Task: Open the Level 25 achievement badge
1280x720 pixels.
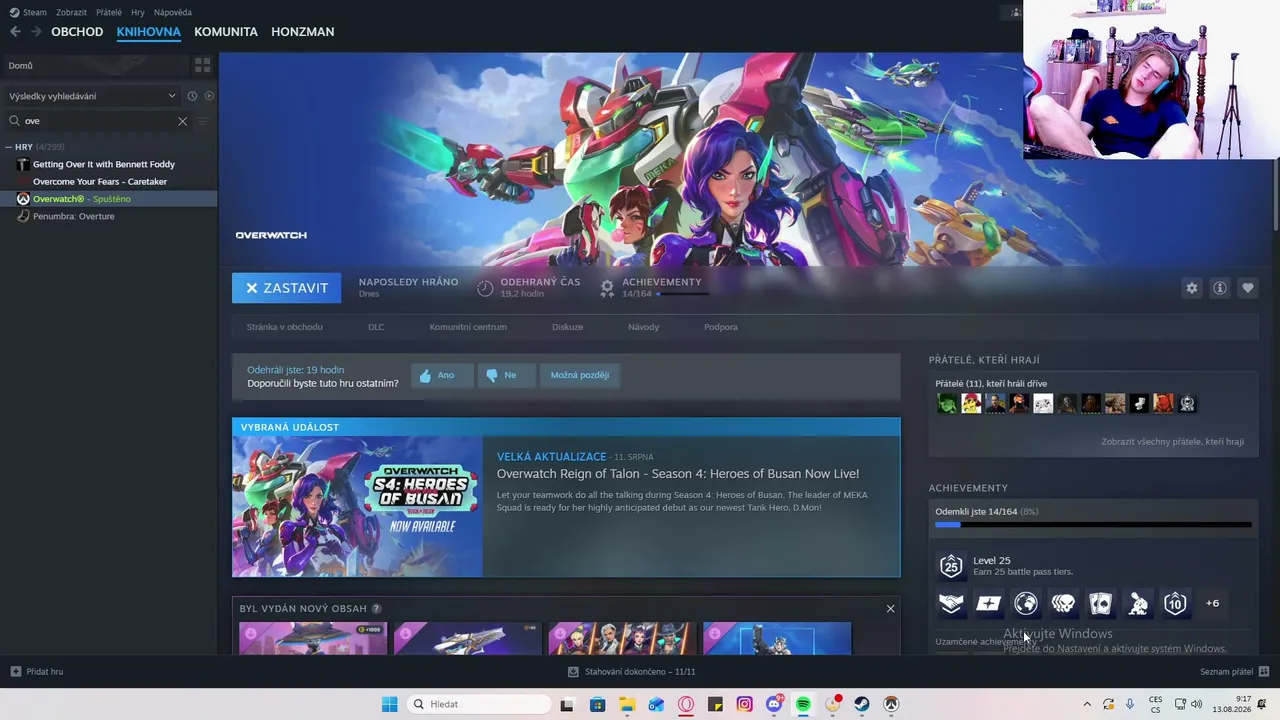Action: click(951, 566)
